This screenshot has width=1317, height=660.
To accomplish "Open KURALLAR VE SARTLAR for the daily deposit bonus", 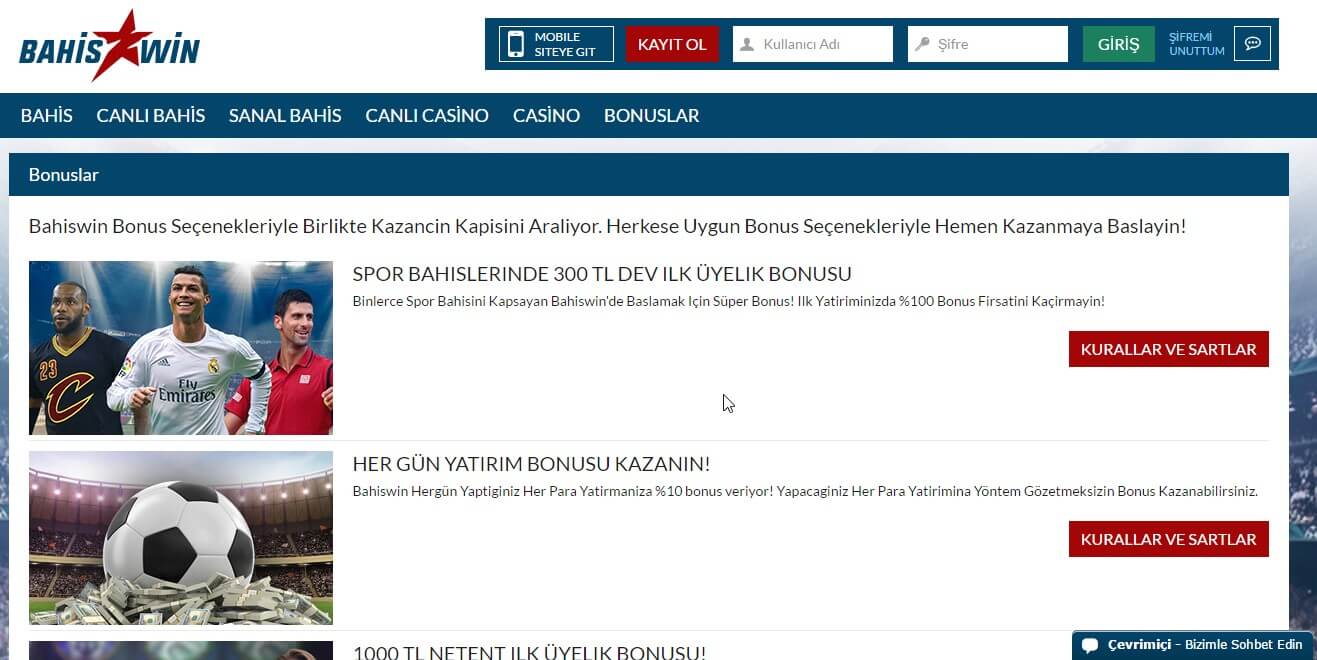I will 1168,538.
